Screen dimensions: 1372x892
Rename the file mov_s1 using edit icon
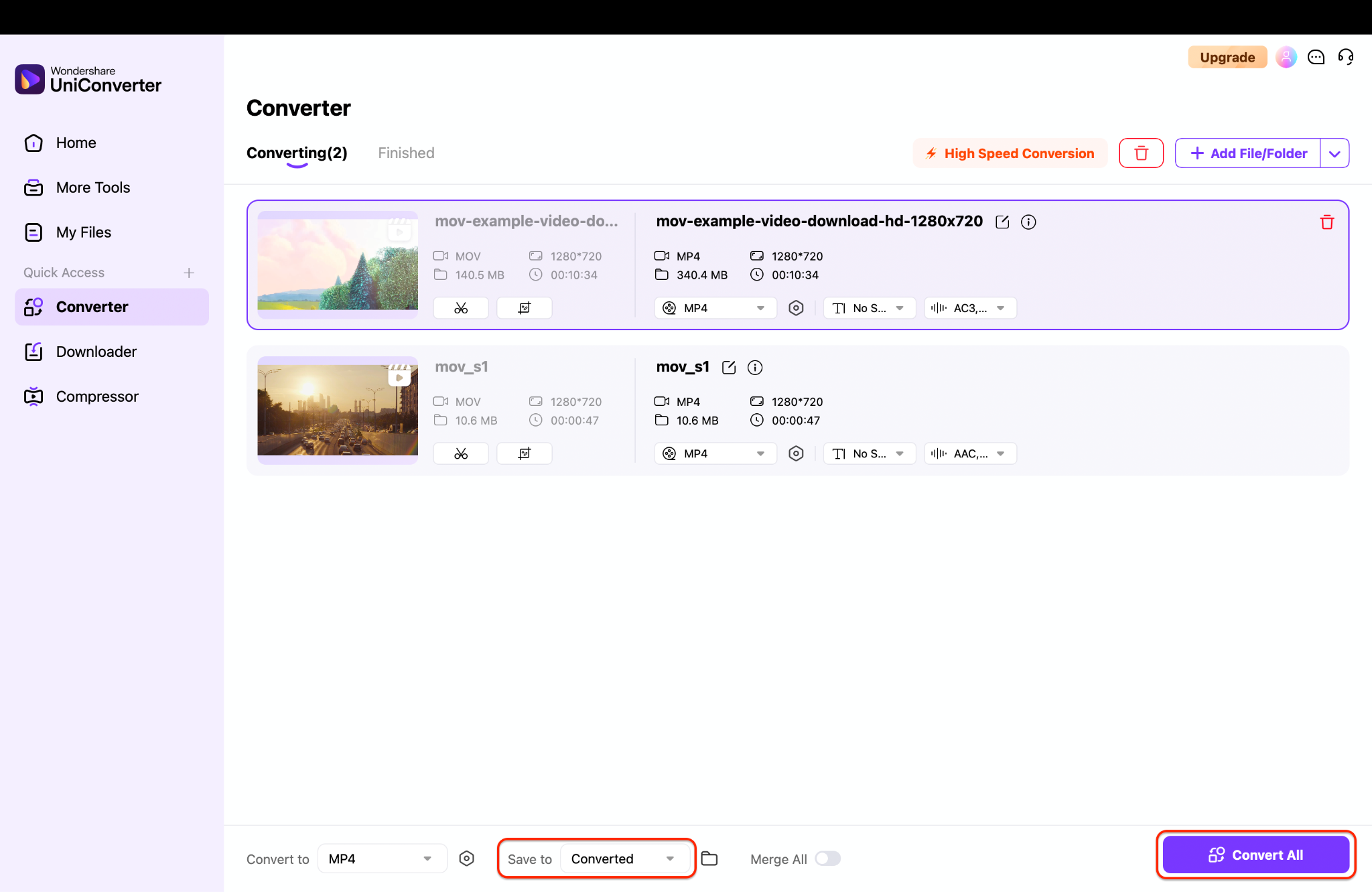pyautogui.click(x=729, y=367)
